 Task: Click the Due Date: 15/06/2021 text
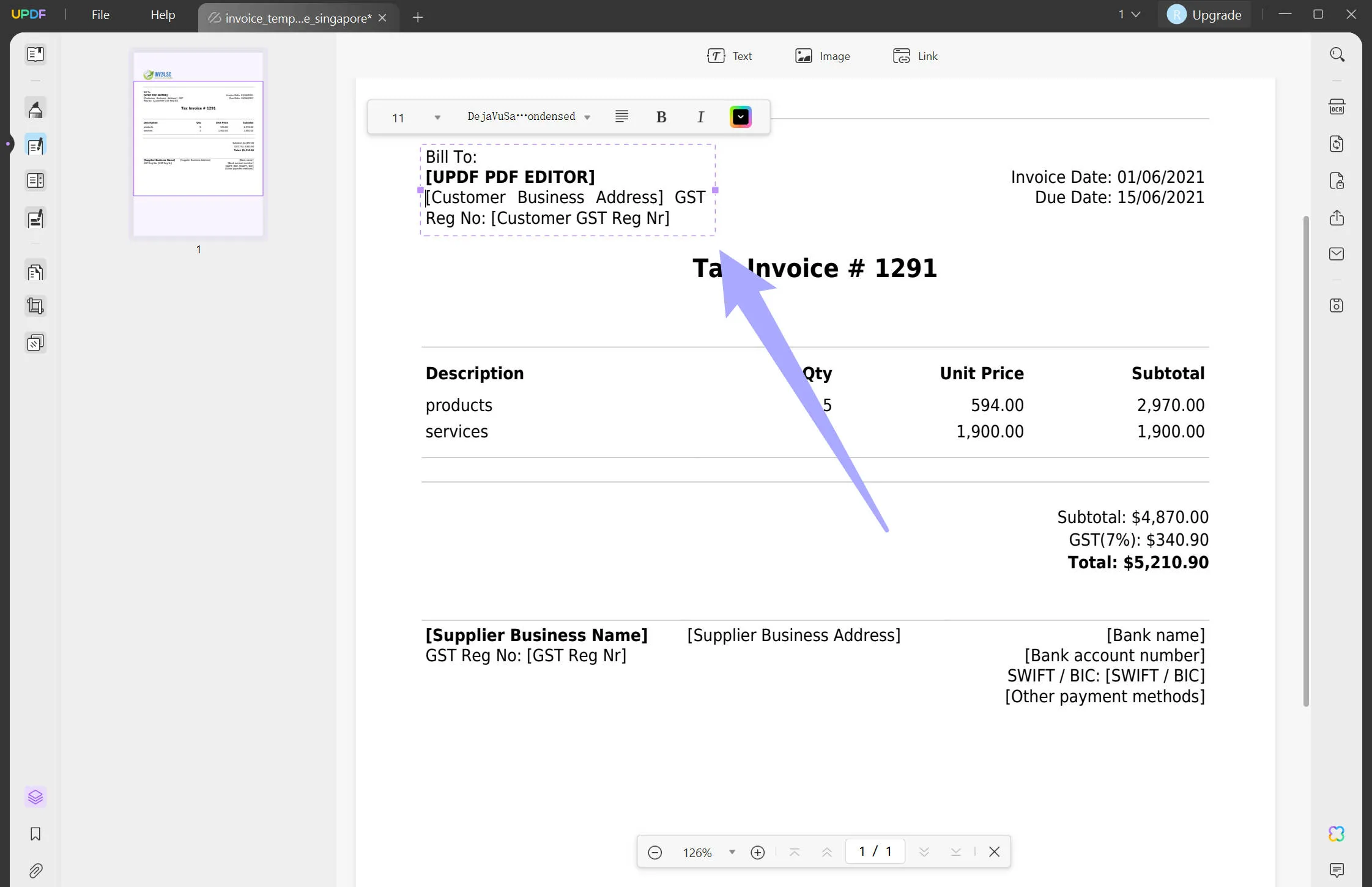point(1119,198)
